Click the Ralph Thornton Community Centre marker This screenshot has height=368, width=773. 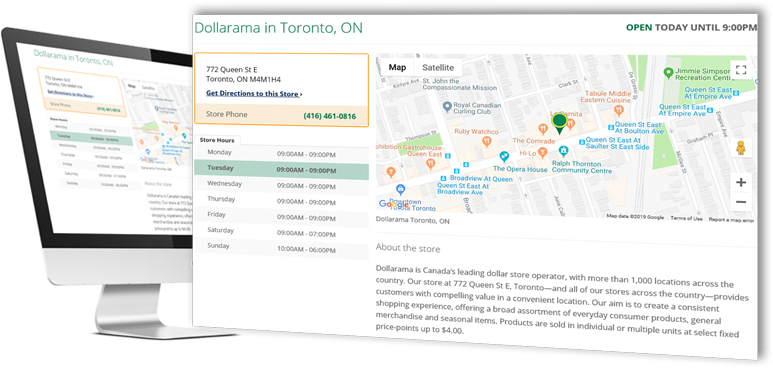coord(563,151)
